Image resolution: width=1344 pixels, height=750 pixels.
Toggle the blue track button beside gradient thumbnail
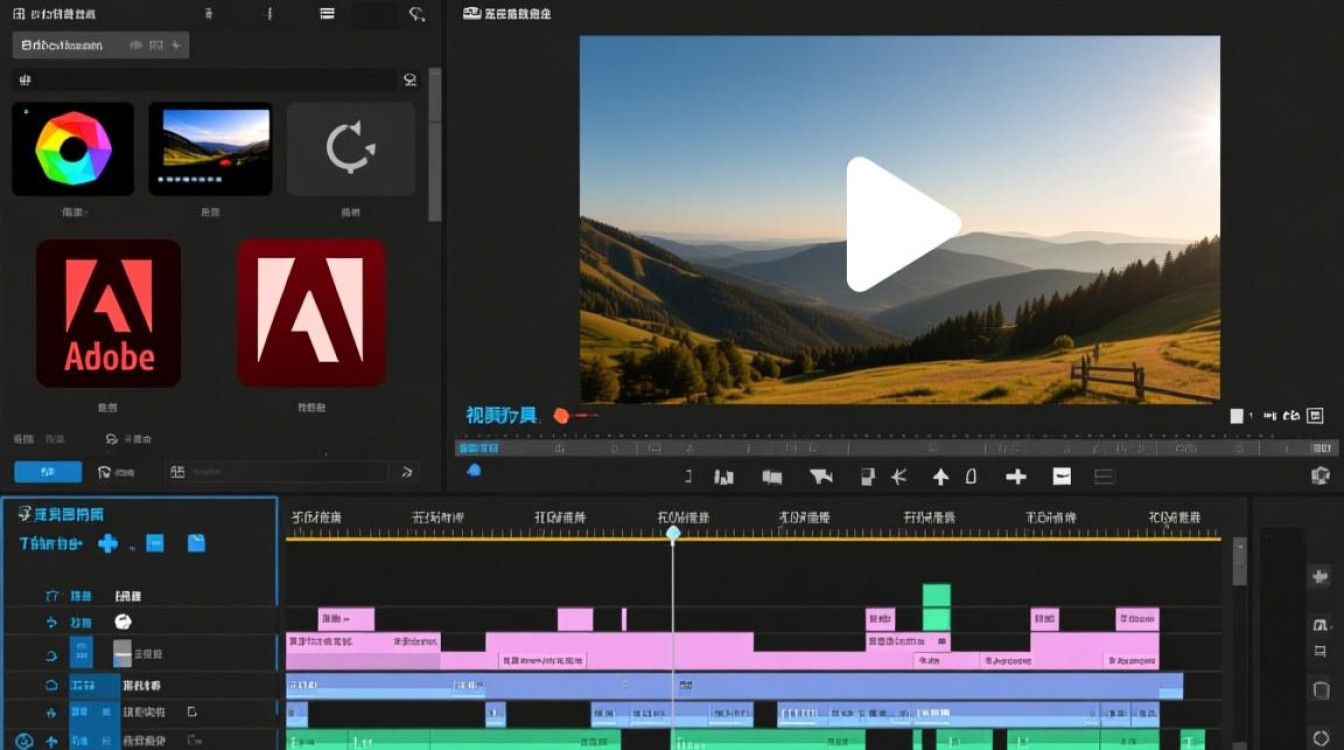(81, 654)
